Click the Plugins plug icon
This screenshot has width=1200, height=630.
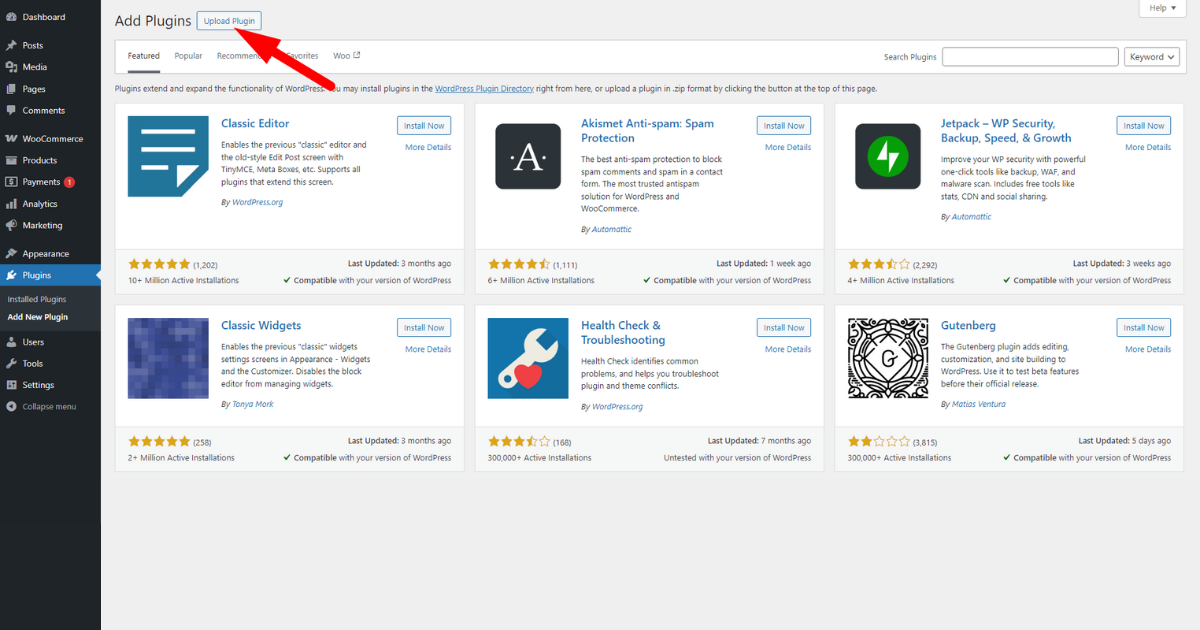[x=11, y=275]
